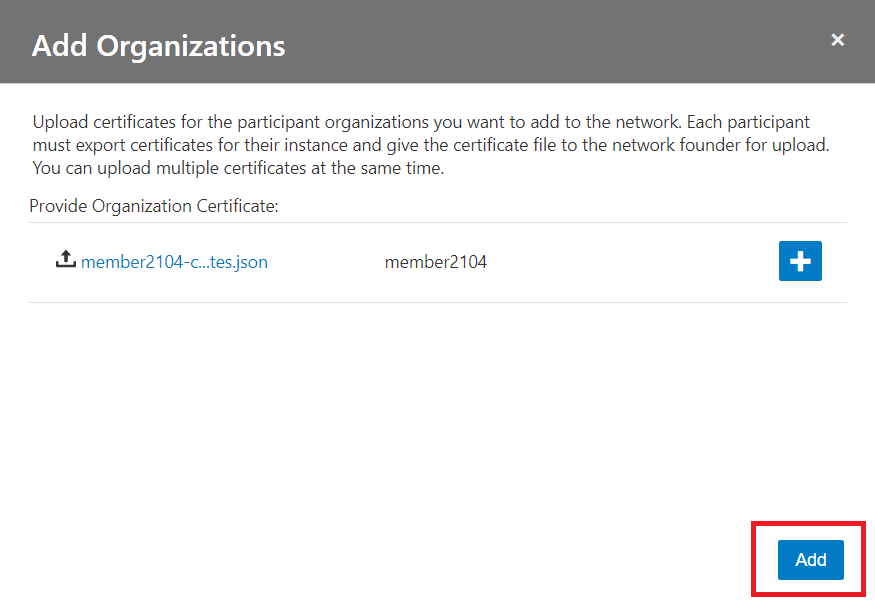Choose a certificate file via upload icon
This screenshot has width=875, height=615.
tap(65, 260)
